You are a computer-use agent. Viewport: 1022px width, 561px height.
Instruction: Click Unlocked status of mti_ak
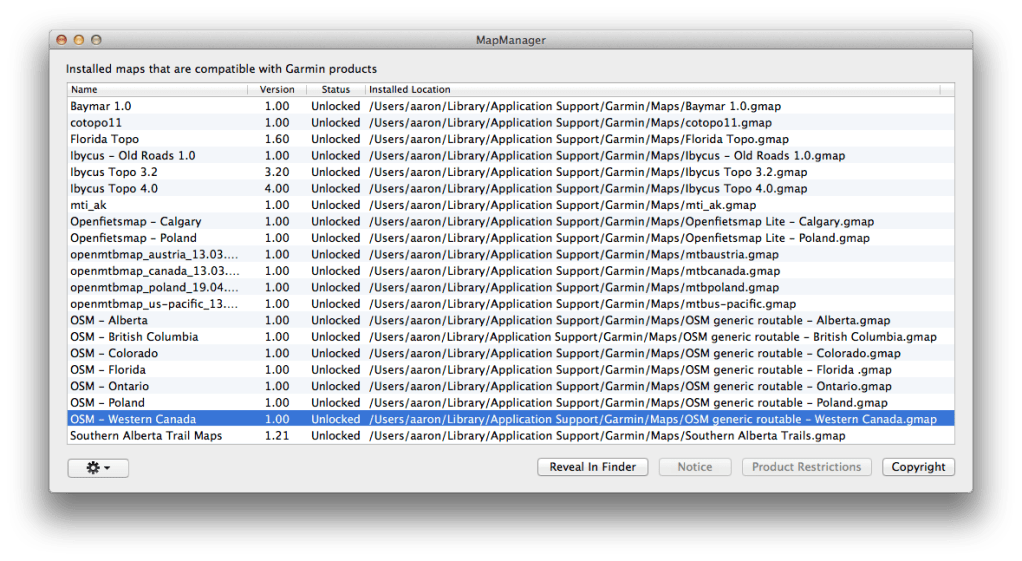click(x=336, y=205)
